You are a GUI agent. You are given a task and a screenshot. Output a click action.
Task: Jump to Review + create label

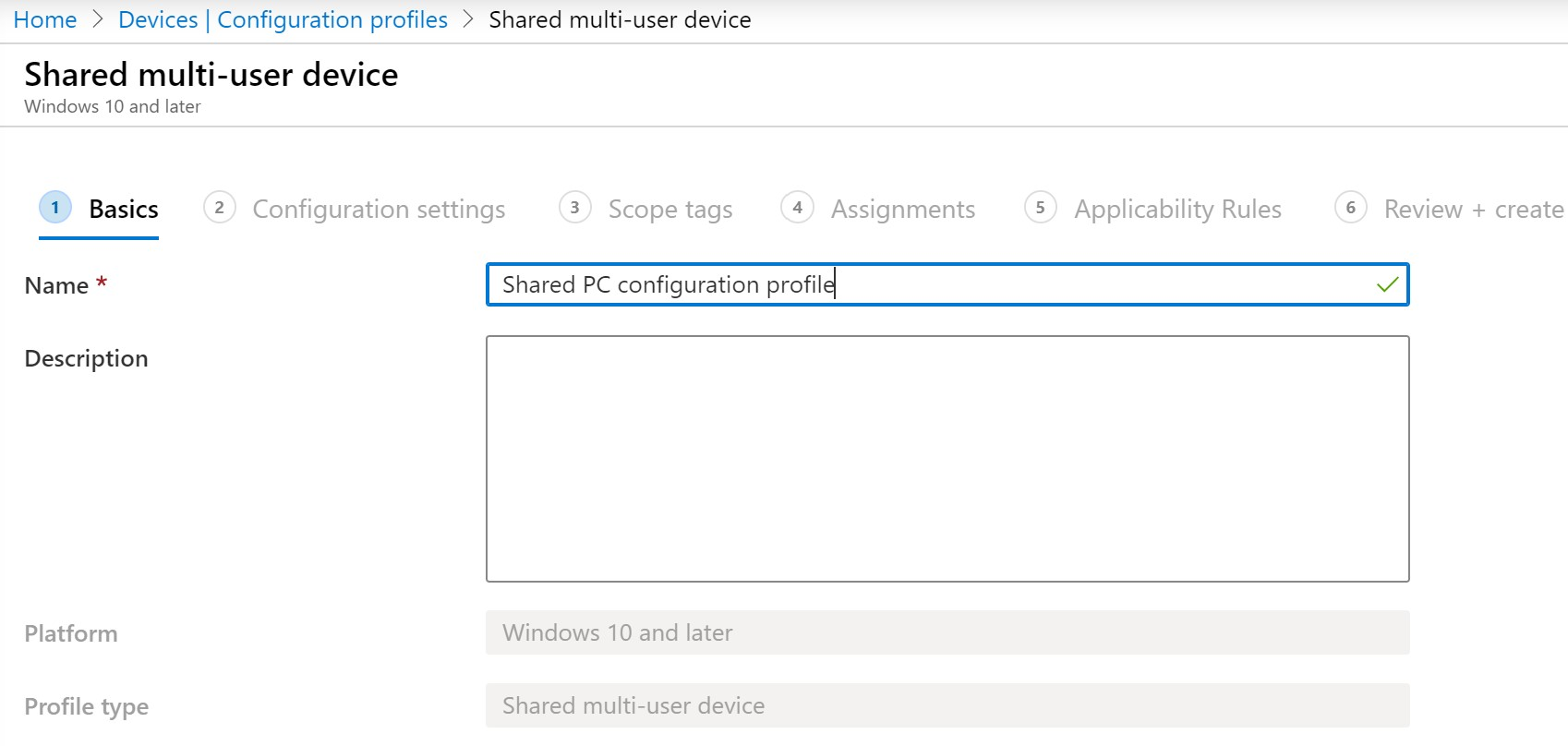1473,210
